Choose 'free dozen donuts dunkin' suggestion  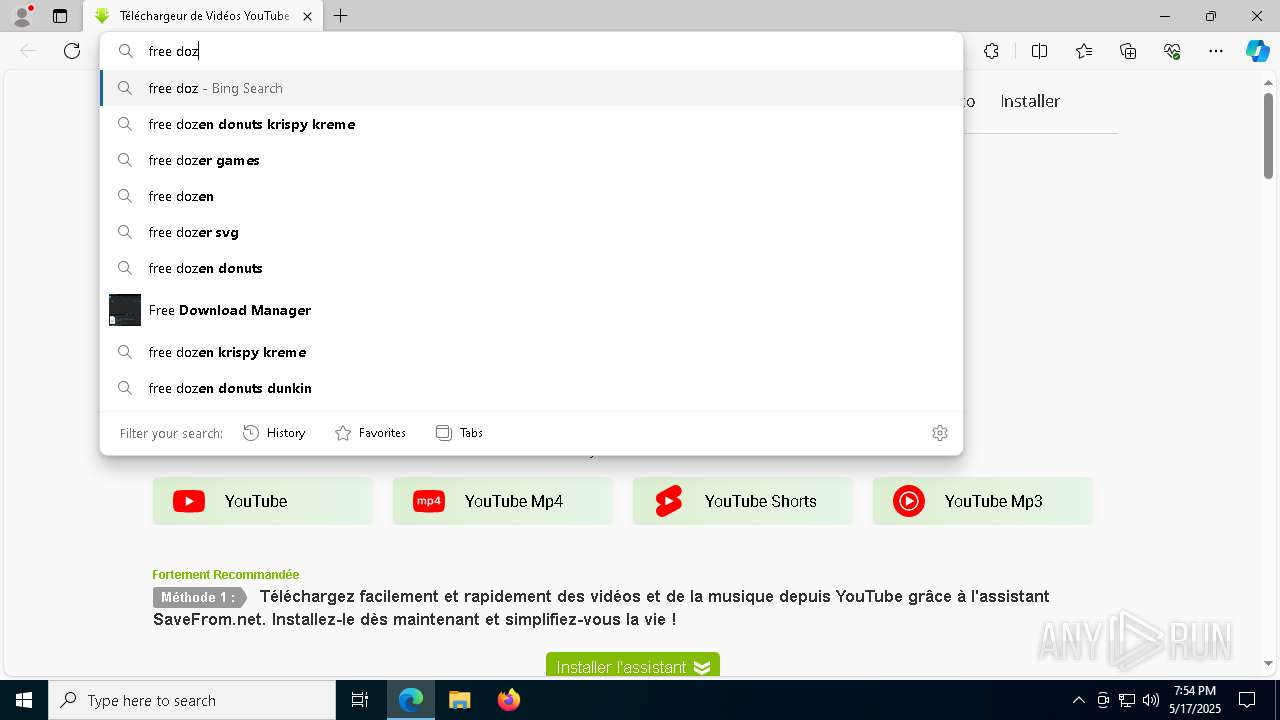click(531, 388)
